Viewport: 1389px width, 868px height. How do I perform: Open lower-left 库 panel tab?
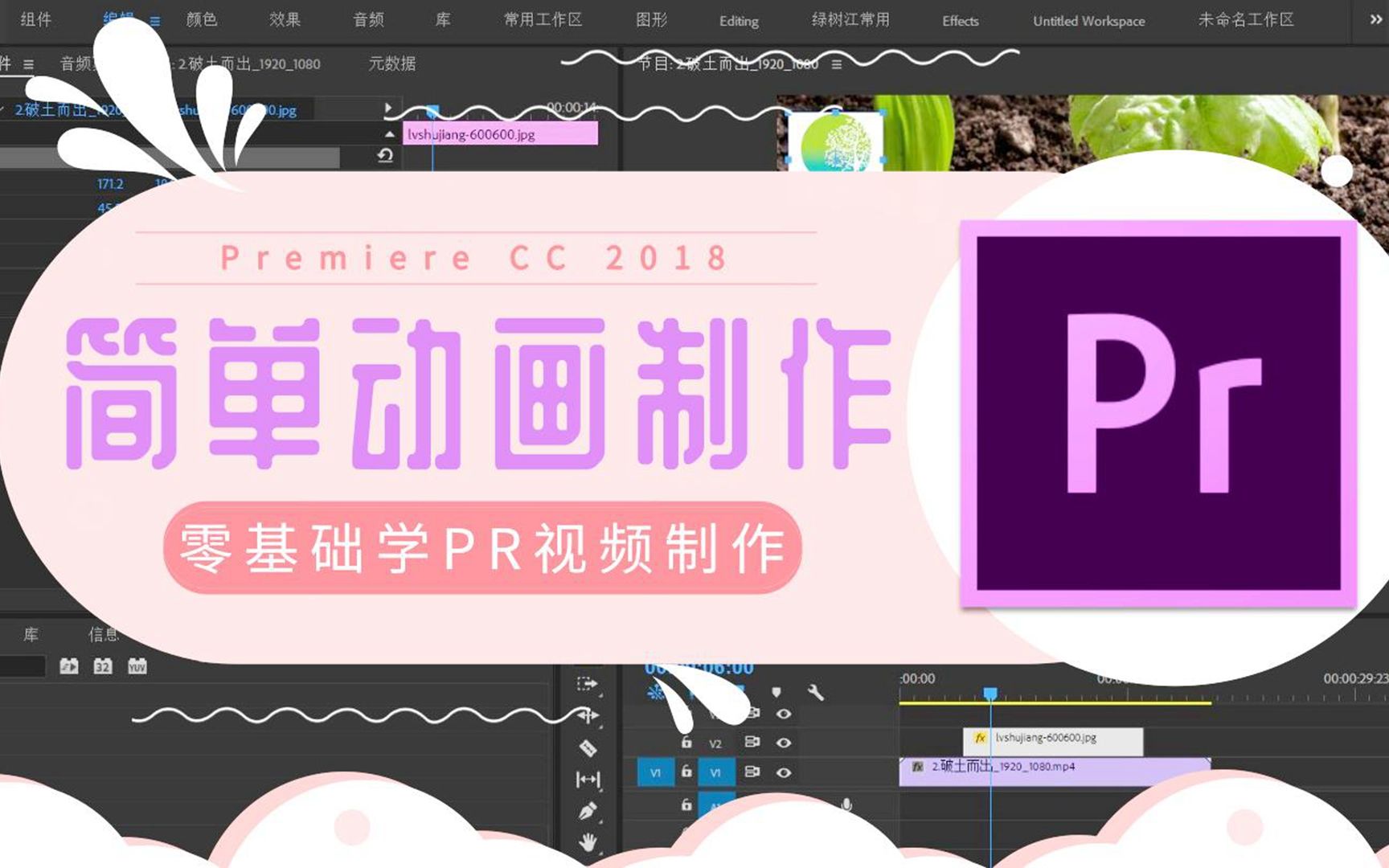point(31,635)
